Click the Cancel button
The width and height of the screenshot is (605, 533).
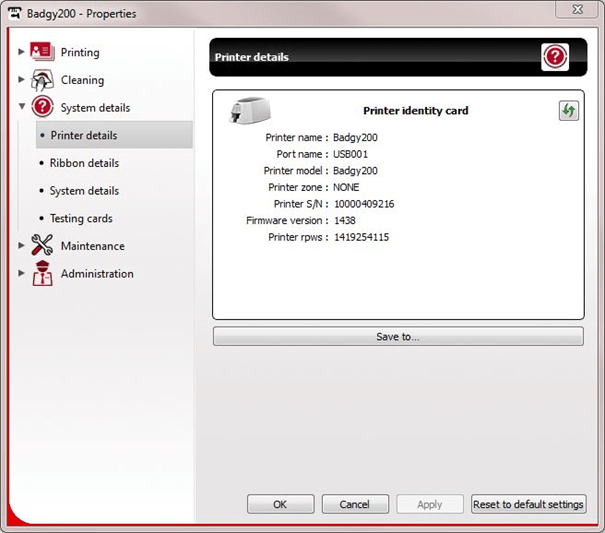pyautogui.click(x=355, y=504)
